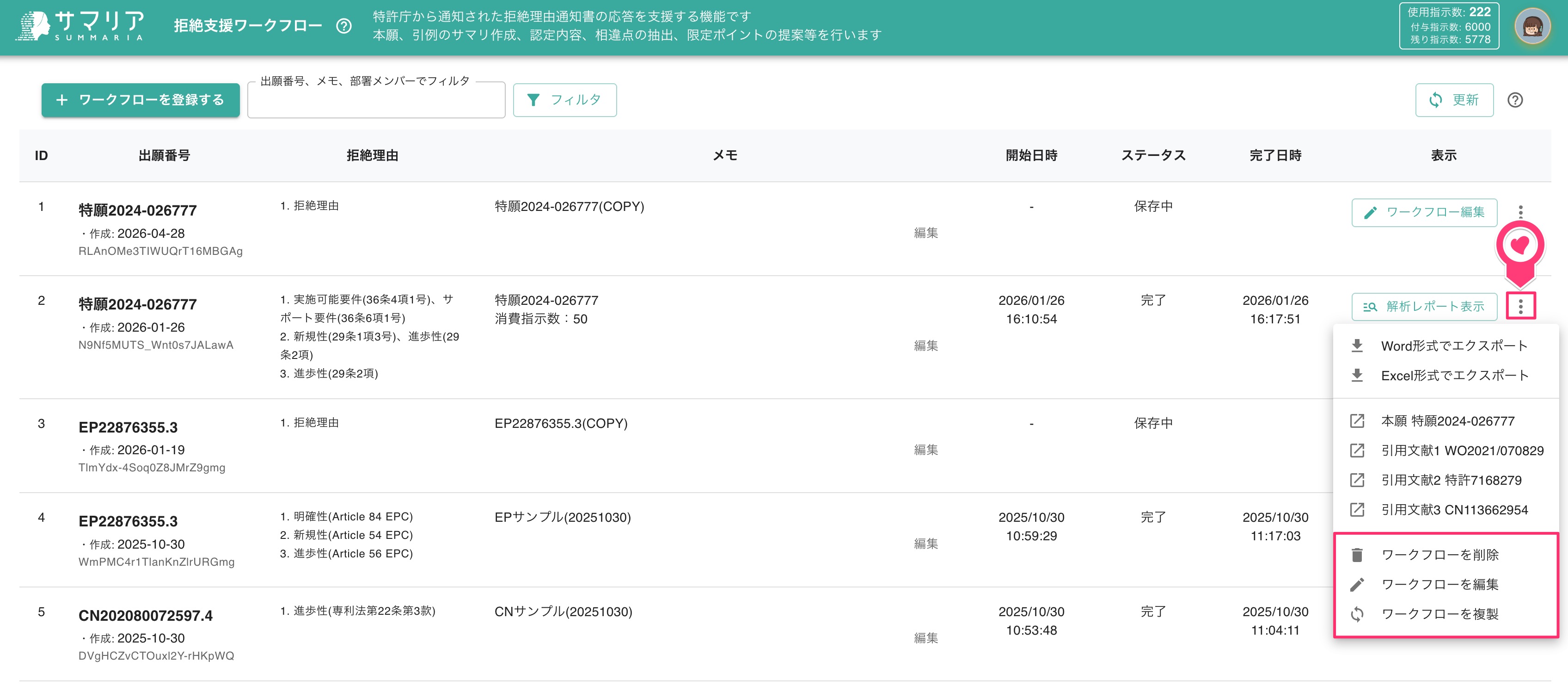Click external-link icon beside 引用文献1
Image resolution: width=1568 pixels, height=692 pixels.
(x=1357, y=451)
